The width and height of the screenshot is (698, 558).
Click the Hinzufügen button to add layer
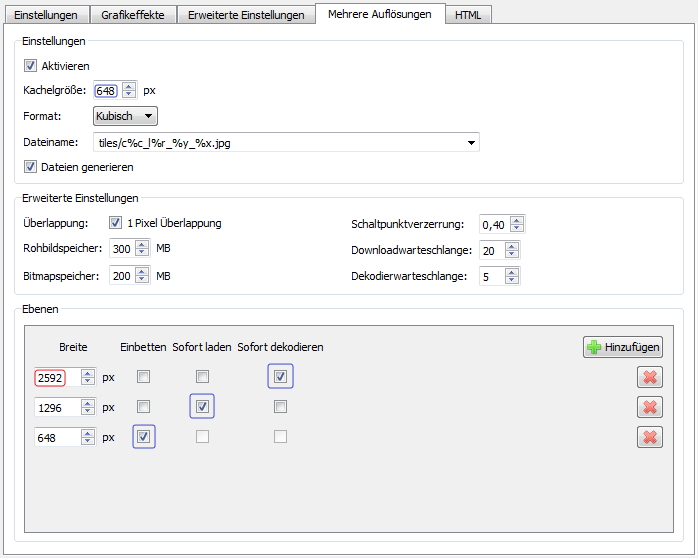[x=622, y=347]
